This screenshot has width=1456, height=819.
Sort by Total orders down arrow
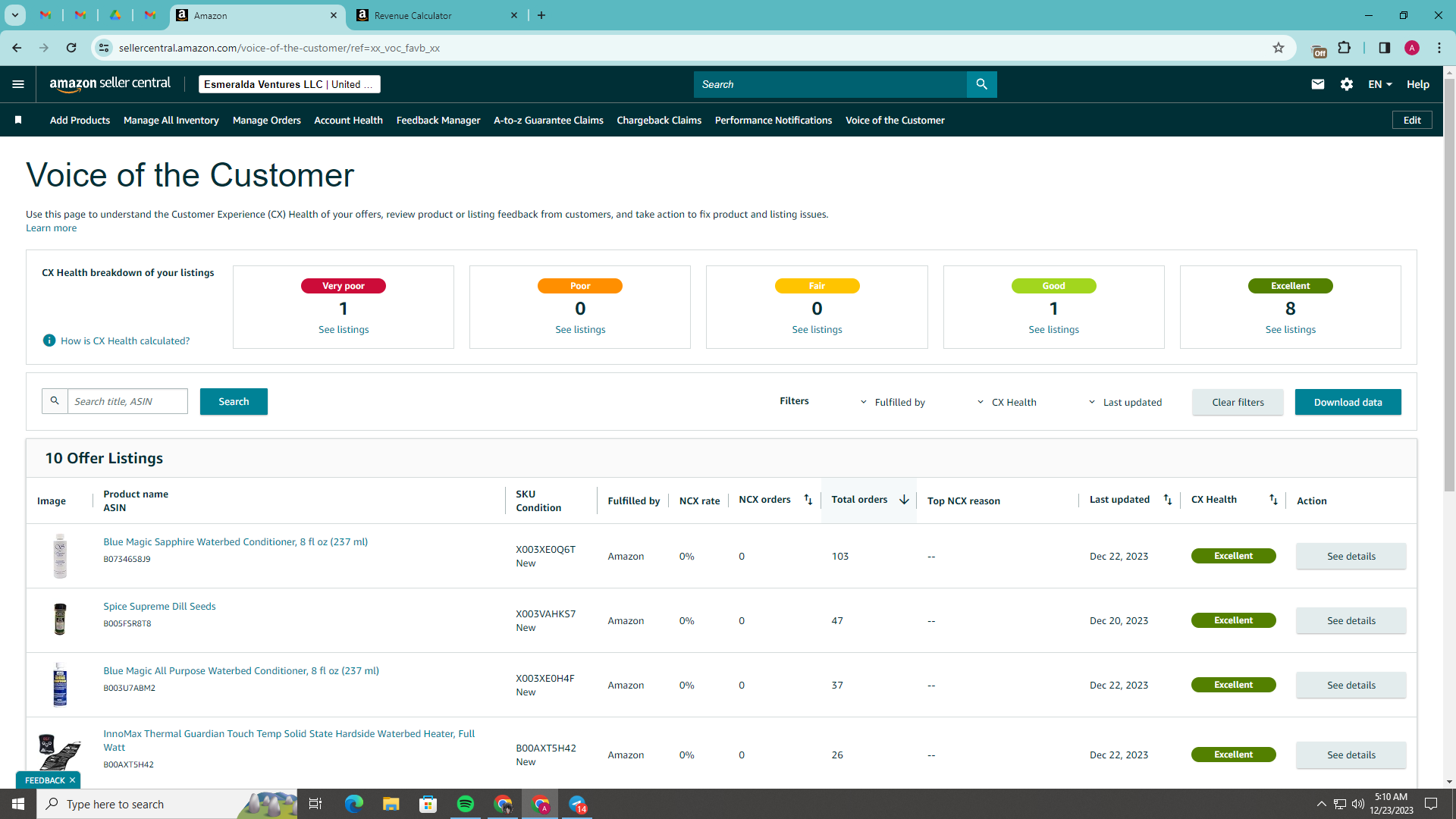point(904,500)
